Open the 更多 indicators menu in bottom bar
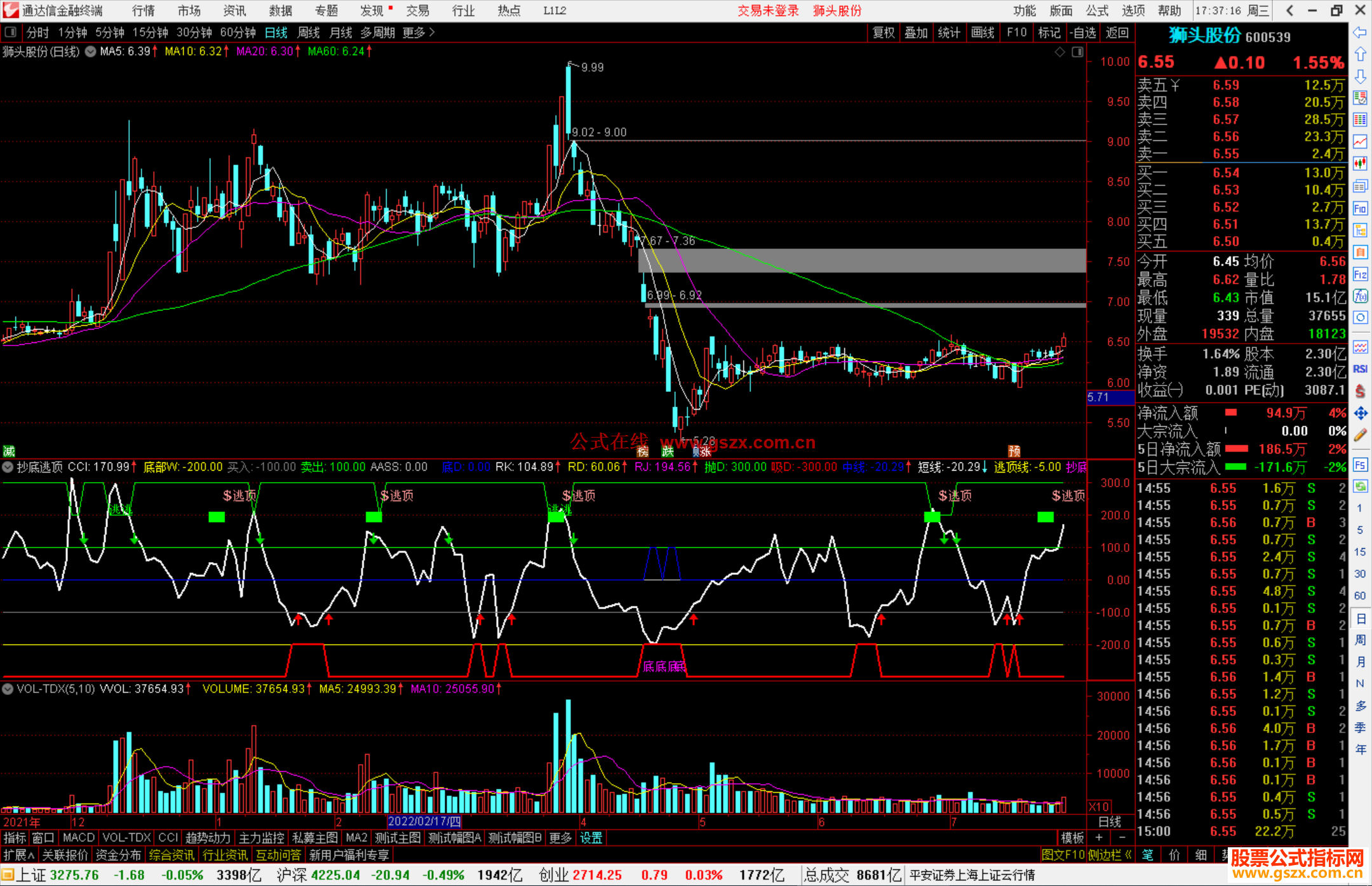 (x=560, y=838)
